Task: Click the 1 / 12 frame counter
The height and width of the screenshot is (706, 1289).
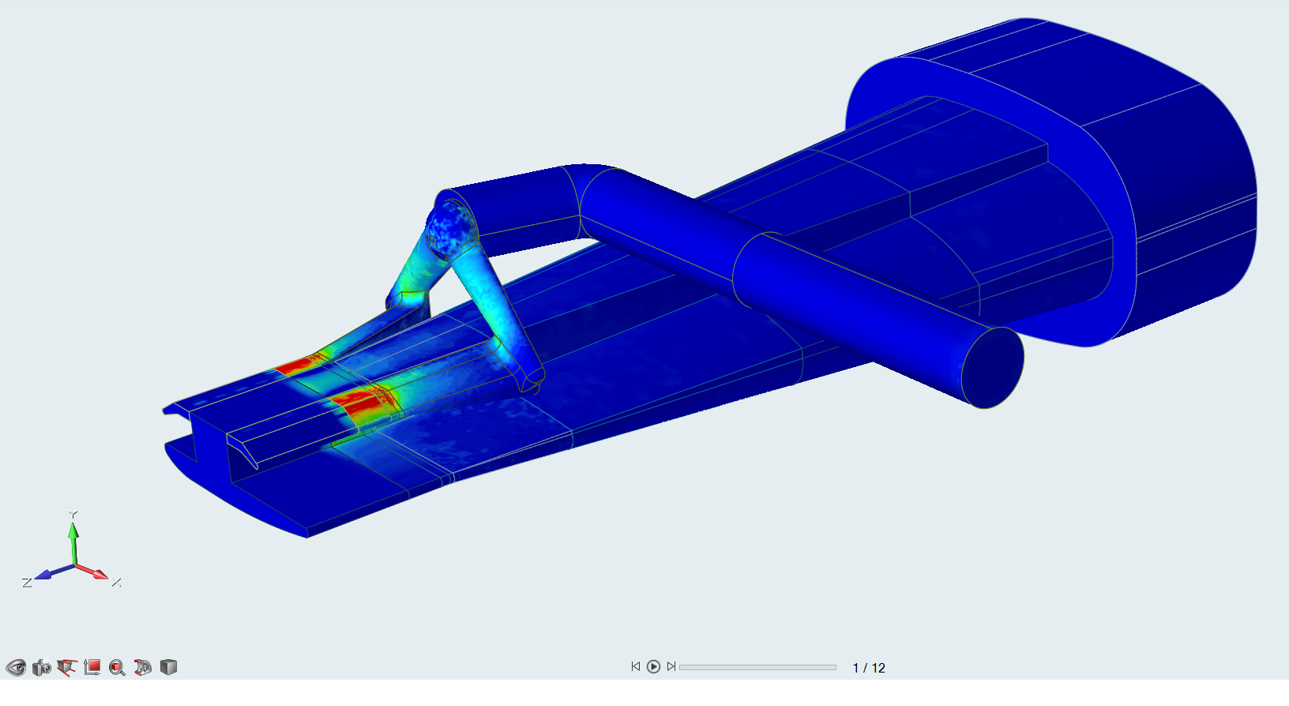Action: 868,668
